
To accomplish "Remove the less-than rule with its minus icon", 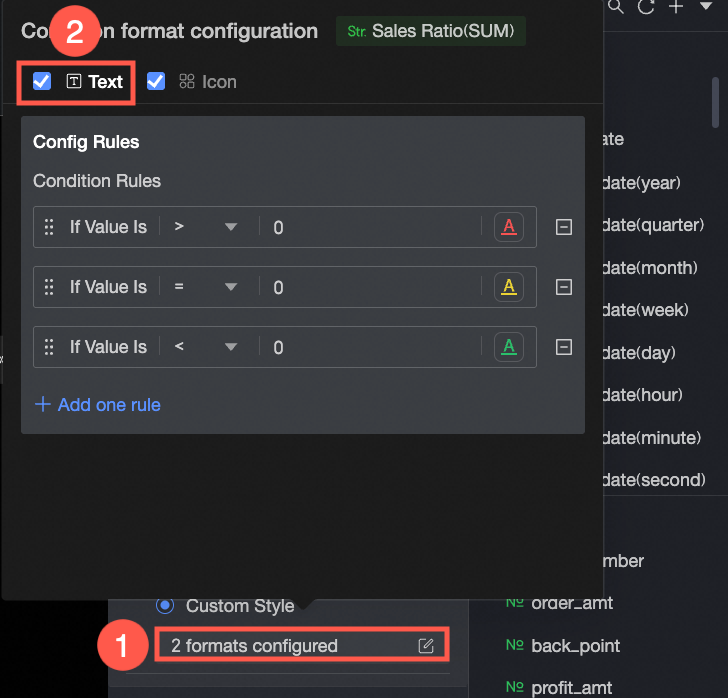I will pos(564,347).
